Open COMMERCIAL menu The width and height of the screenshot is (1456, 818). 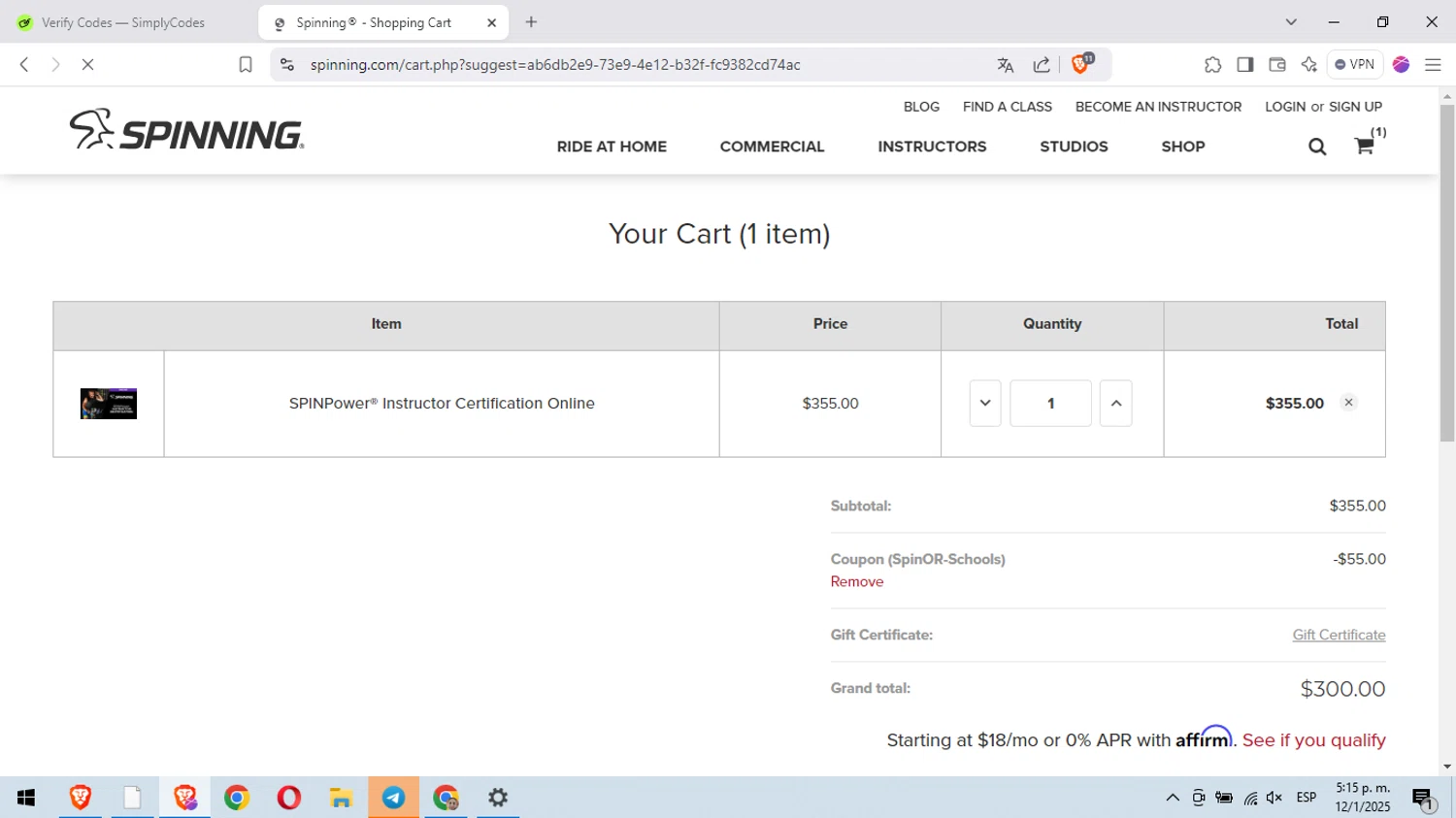772,147
